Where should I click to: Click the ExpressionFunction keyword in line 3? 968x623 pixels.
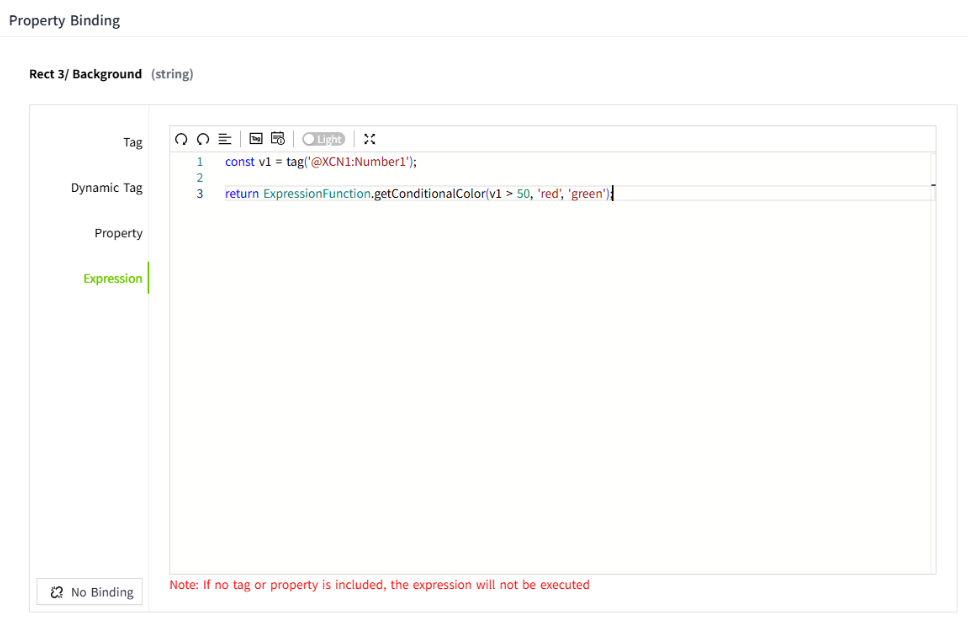pyautogui.click(x=315, y=194)
